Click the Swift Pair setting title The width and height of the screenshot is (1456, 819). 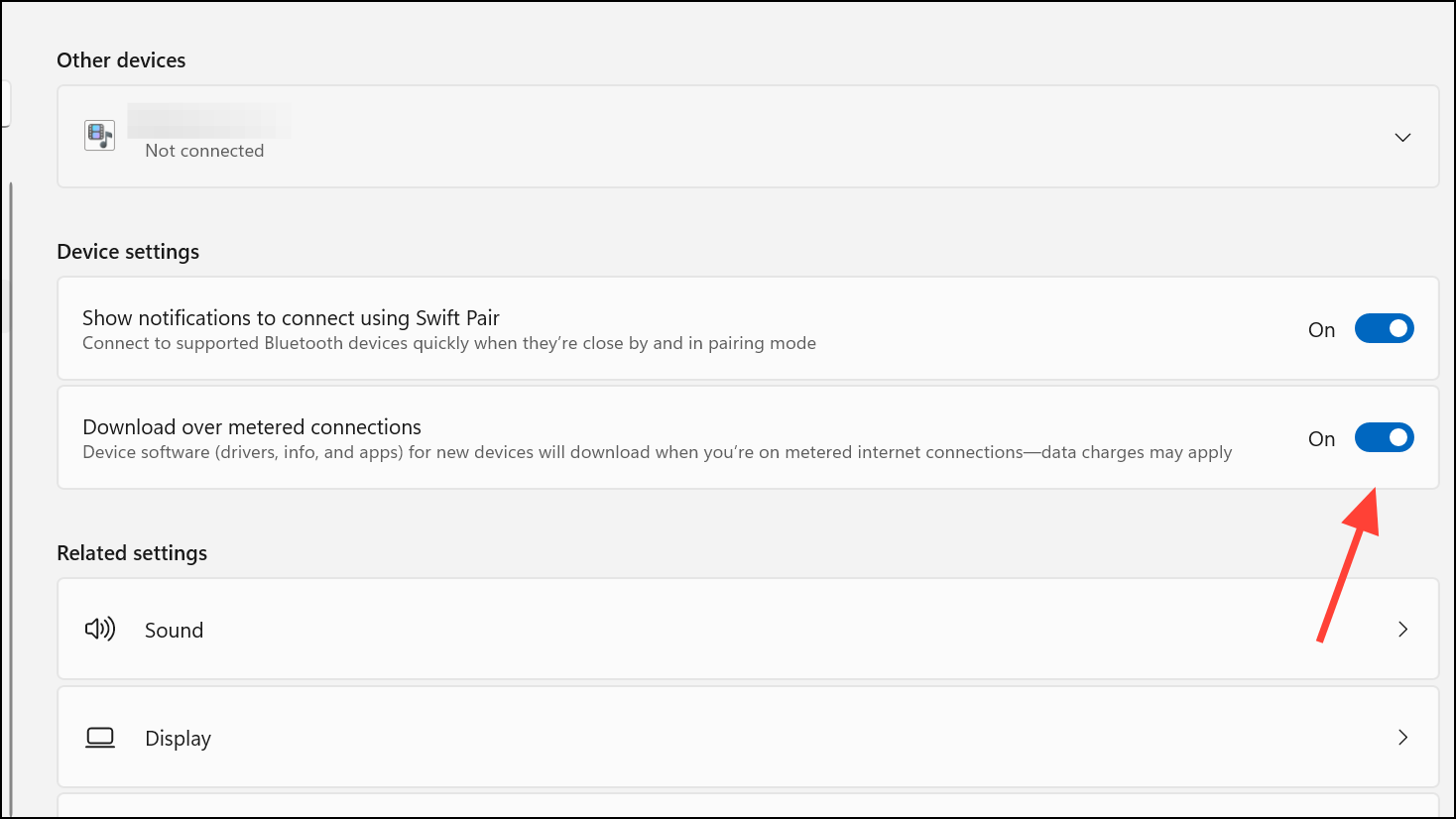(x=291, y=318)
